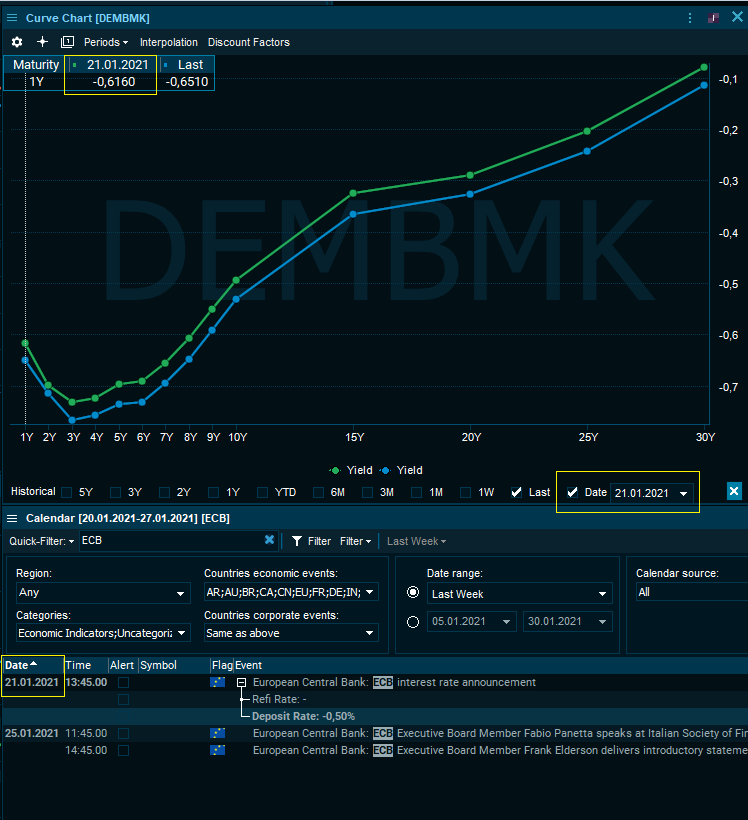Image resolution: width=748 pixels, height=820 pixels.
Task: Open the Historical Date dropdown
Action: click(x=684, y=493)
